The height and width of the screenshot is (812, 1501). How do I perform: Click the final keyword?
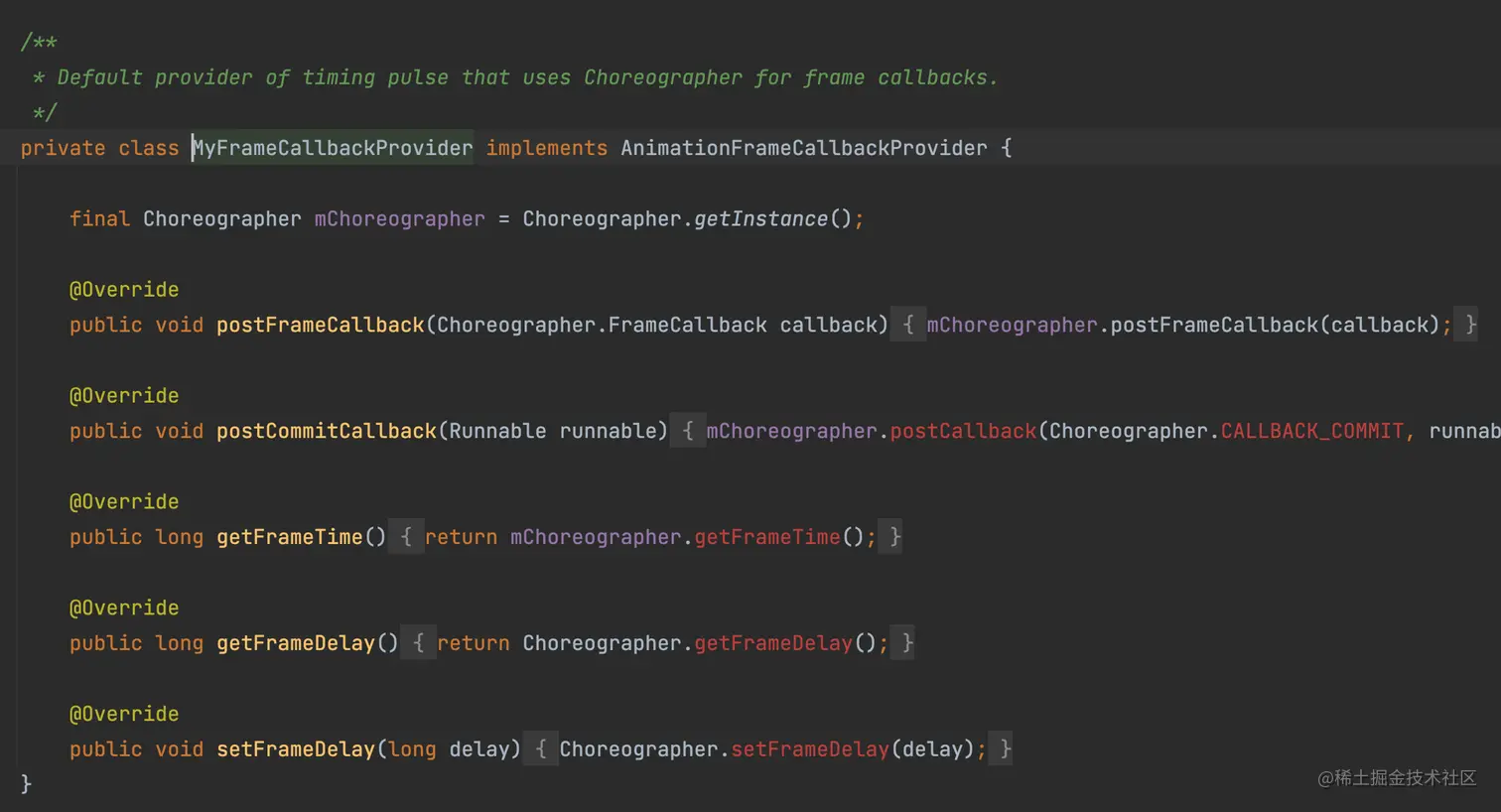[100, 218]
